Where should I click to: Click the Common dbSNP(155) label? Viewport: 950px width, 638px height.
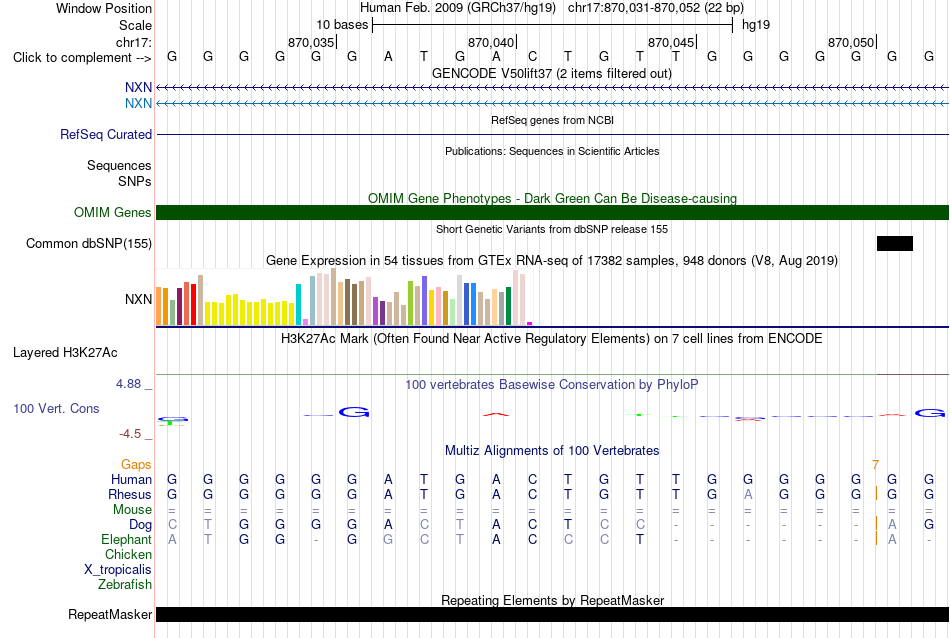point(88,244)
